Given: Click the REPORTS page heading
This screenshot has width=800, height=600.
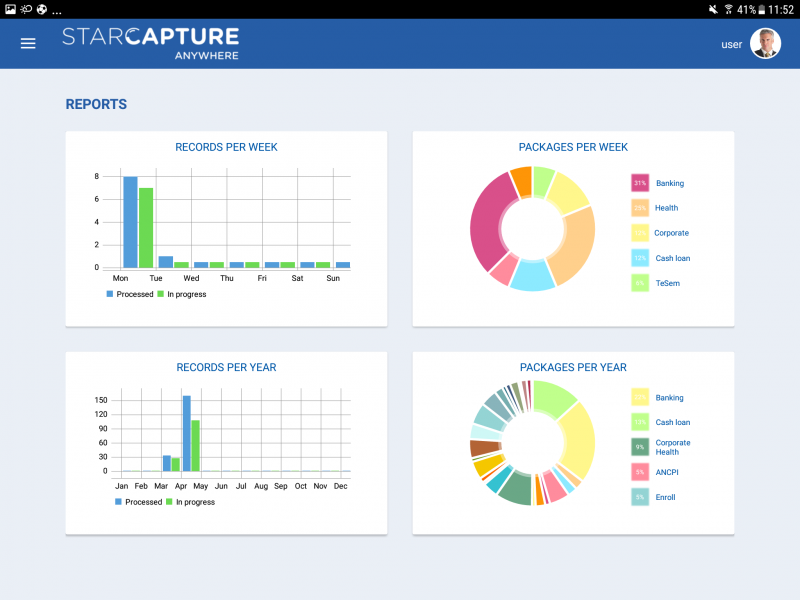Looking at the screenshot, I should 95,104.
